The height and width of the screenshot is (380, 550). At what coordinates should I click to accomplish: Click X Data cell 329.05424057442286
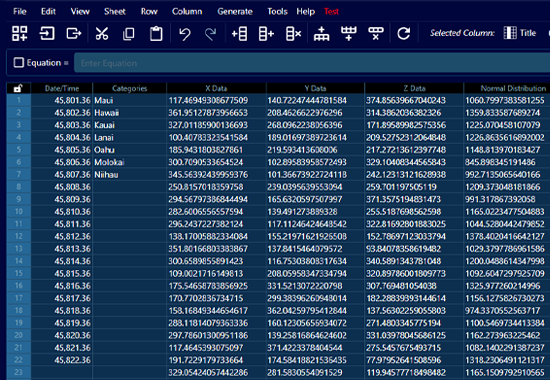click(216, 372)
